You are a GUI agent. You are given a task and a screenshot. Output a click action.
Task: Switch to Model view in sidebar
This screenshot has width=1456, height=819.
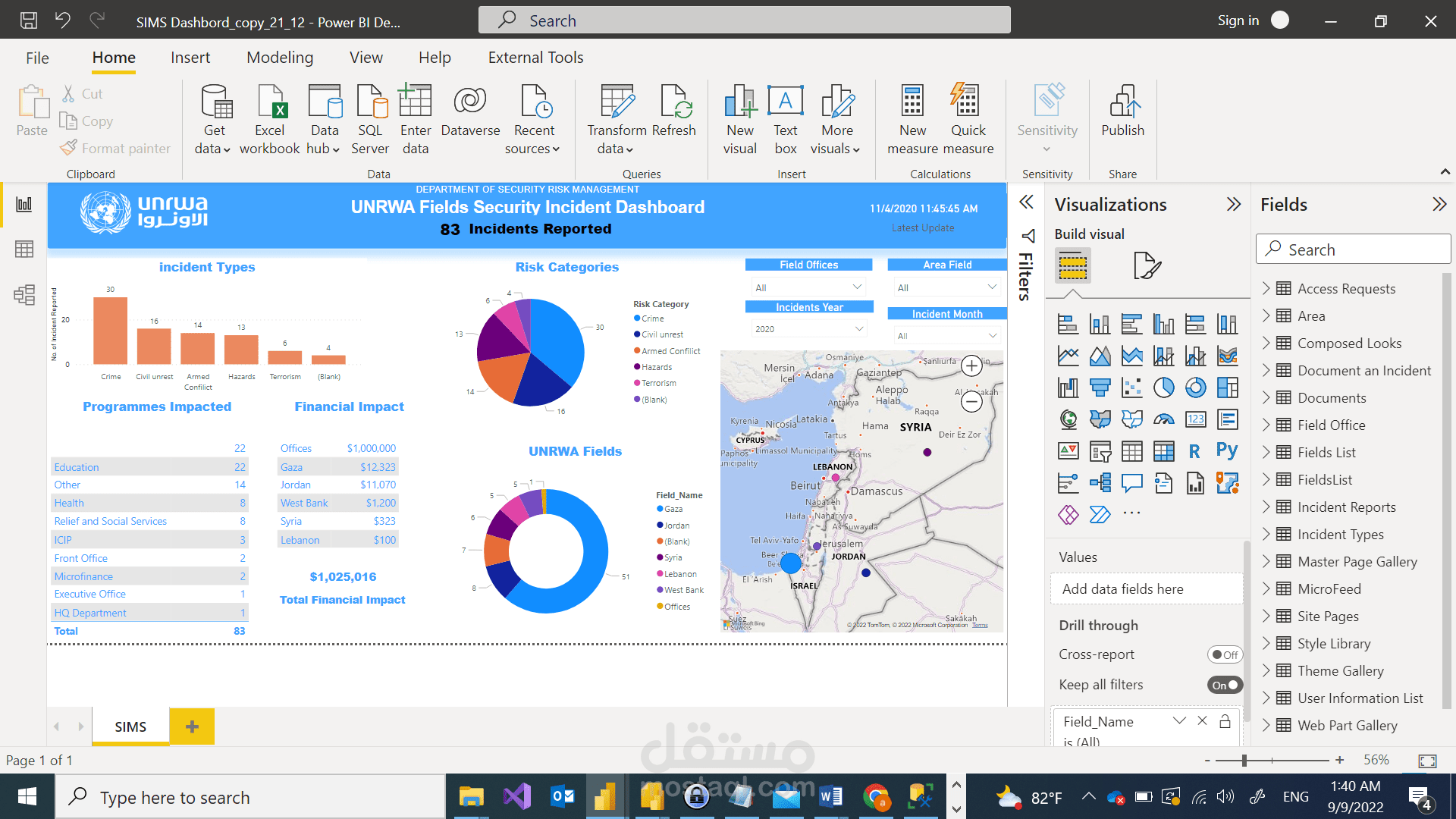[24, 294]
